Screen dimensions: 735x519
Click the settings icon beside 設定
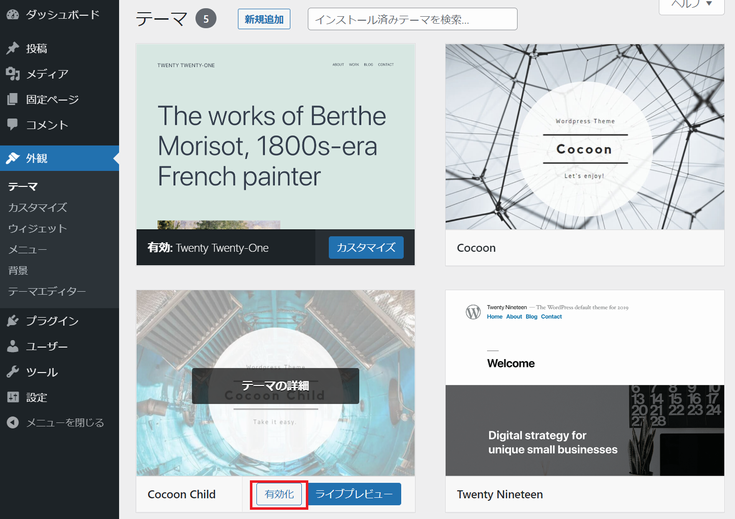(12, 397)
